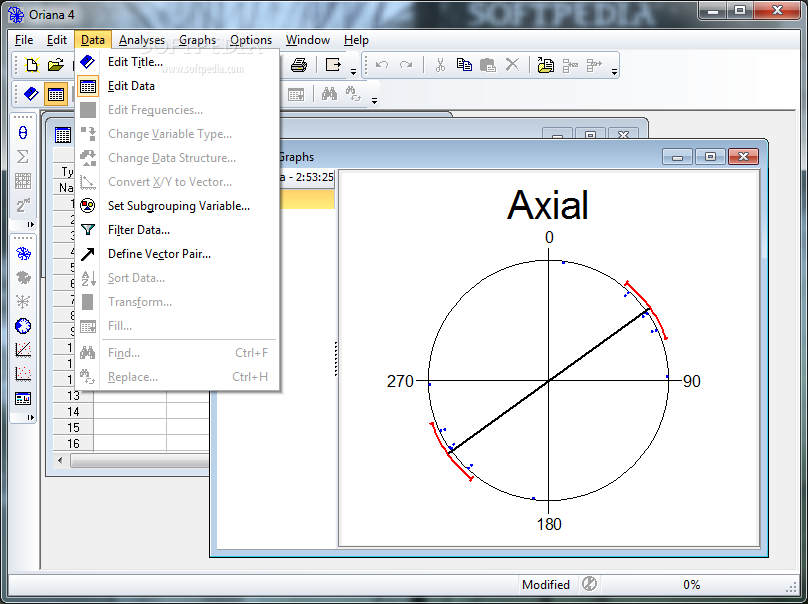Screen dimensions: 808x604
Task: Open the edit toolbar options dropdown arrow
Action: point(614,72)
